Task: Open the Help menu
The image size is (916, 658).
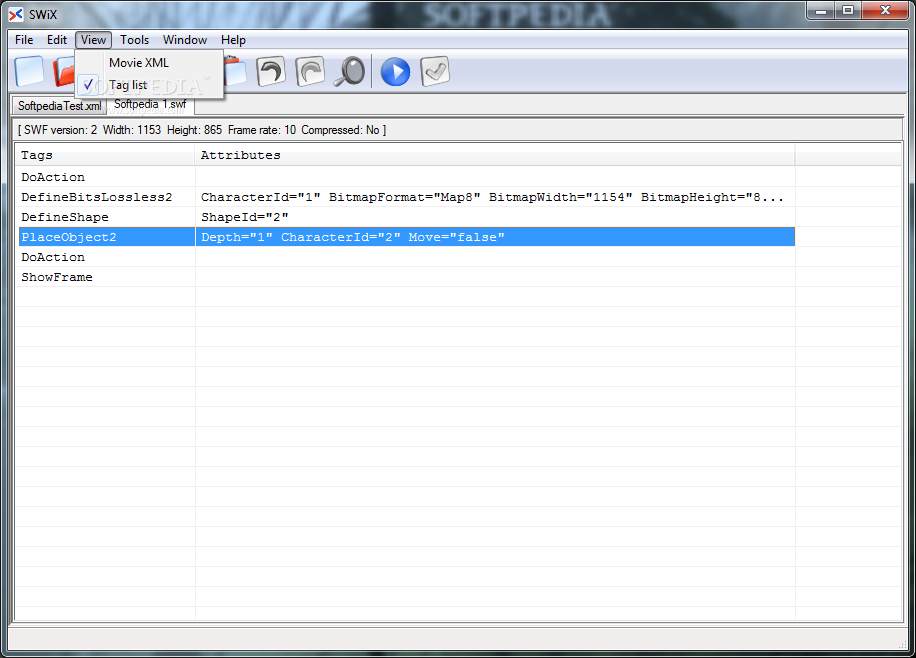Action: (233, 40)
